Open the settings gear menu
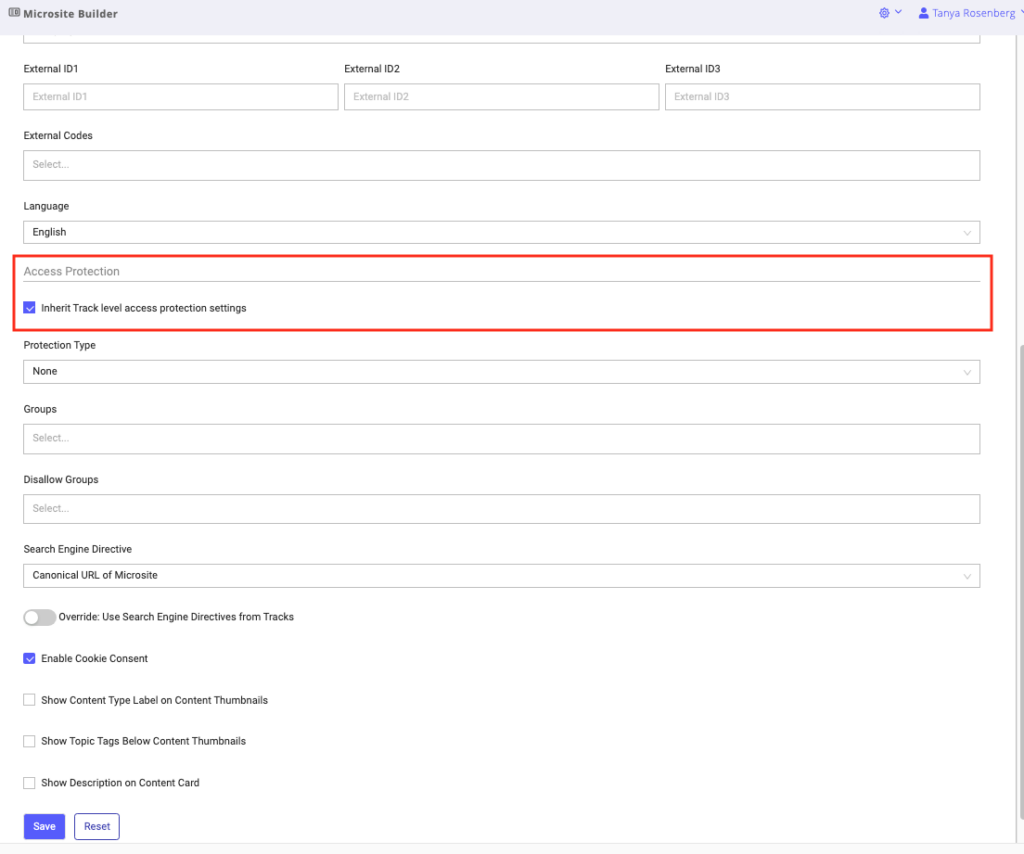1024x854 pixels. pos(884,13)
